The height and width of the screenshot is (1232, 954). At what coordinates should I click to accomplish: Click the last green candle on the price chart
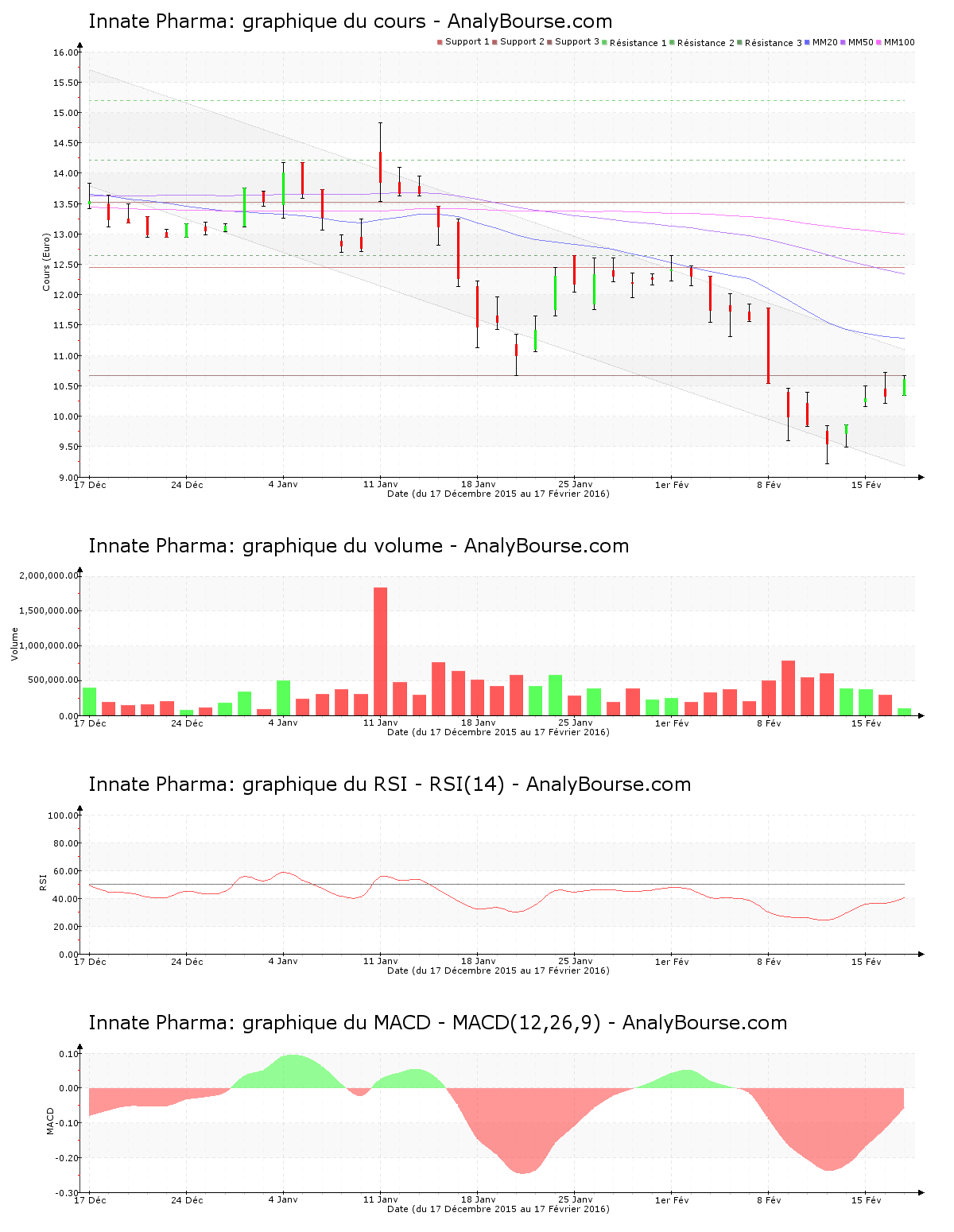(904, 385)
